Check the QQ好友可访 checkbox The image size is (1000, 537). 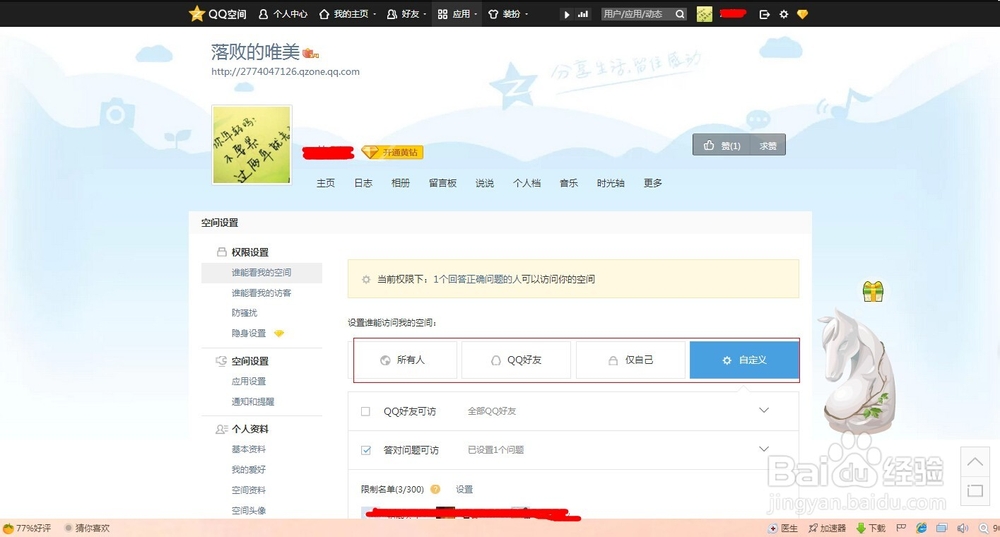tap(365, 411)
